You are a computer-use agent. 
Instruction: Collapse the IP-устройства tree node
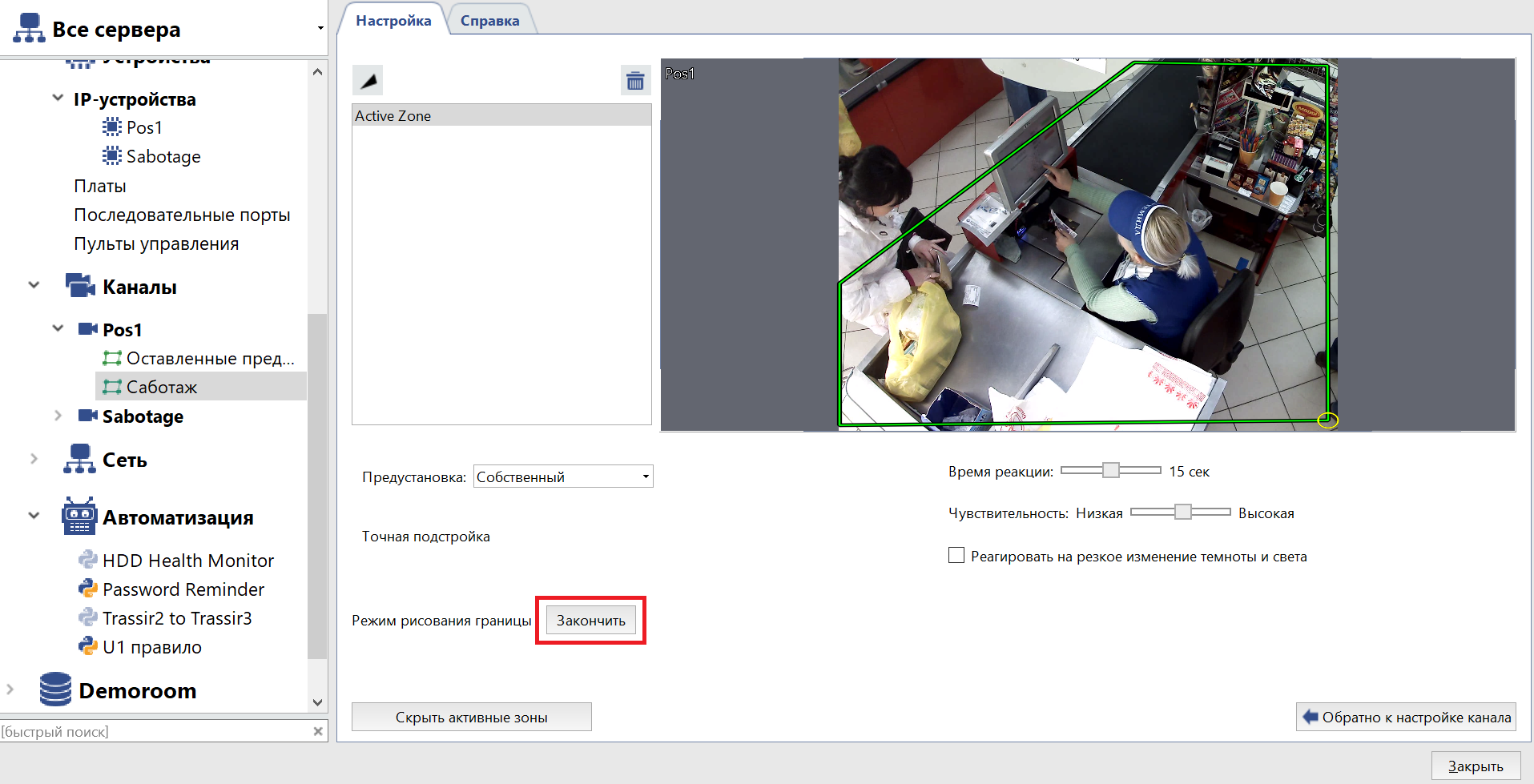click(58, 99)
